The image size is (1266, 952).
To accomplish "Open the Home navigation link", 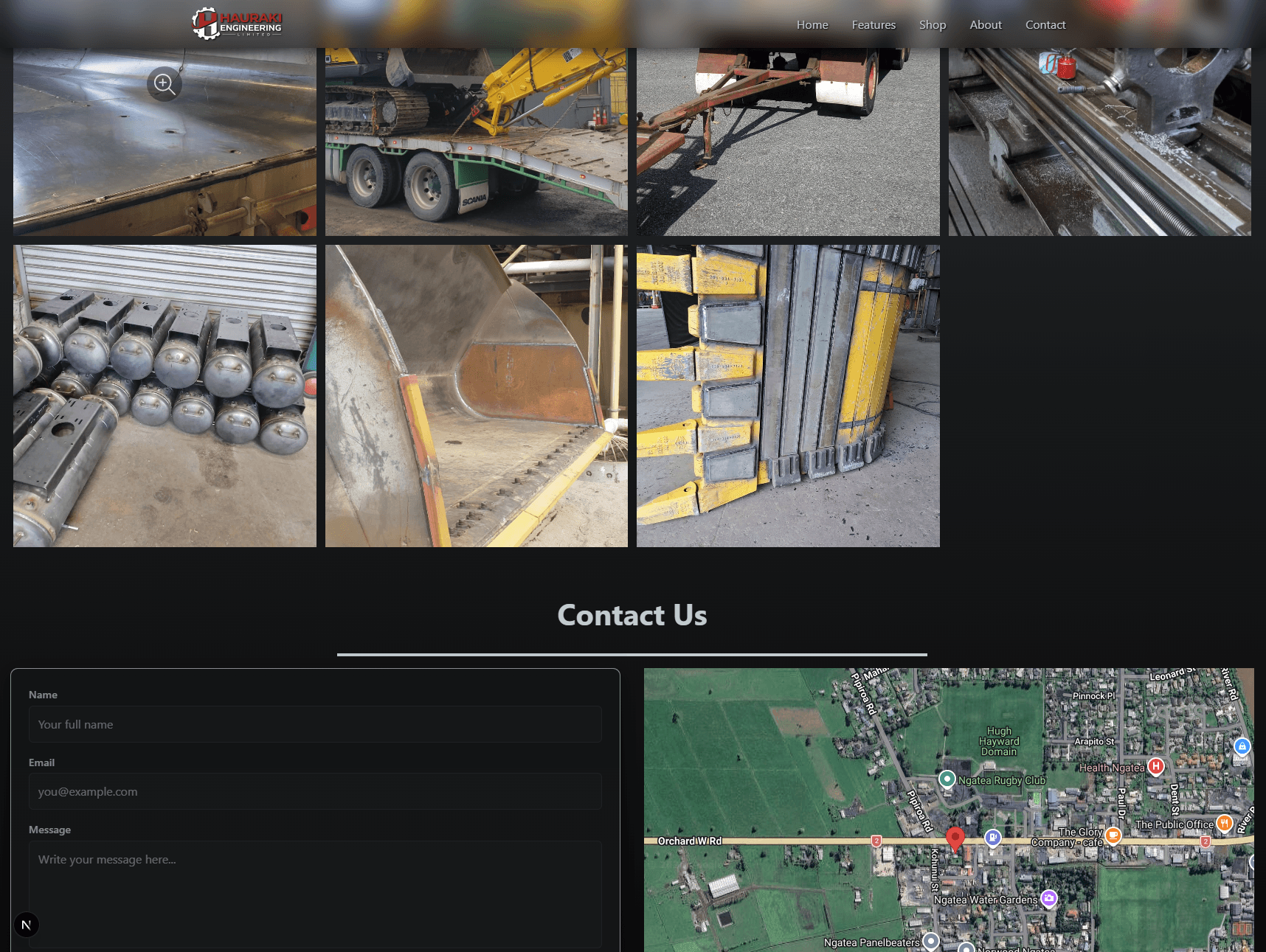I will tap(812, 24).
